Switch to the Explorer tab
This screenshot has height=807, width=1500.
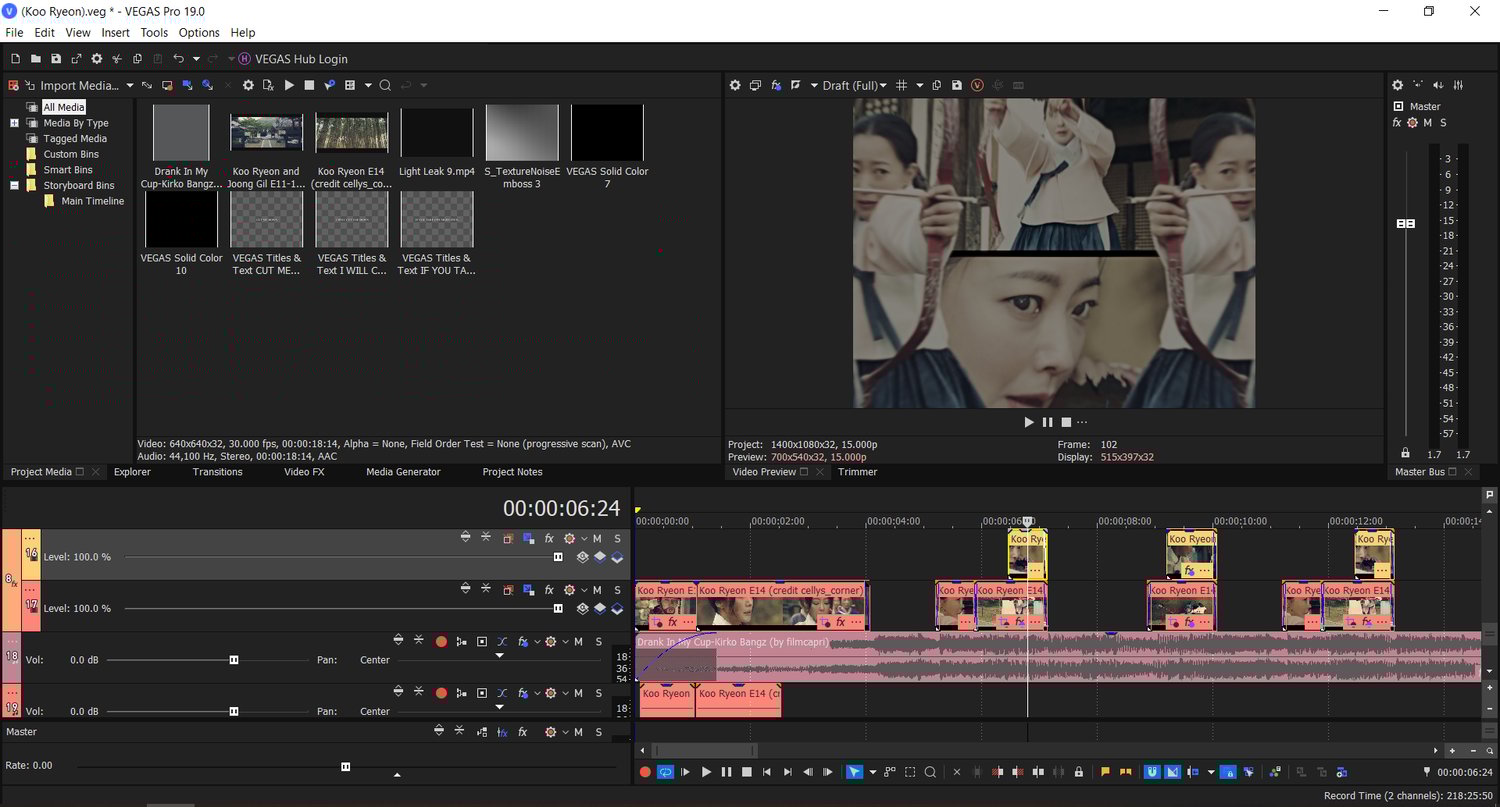click(x=132, y=472)
